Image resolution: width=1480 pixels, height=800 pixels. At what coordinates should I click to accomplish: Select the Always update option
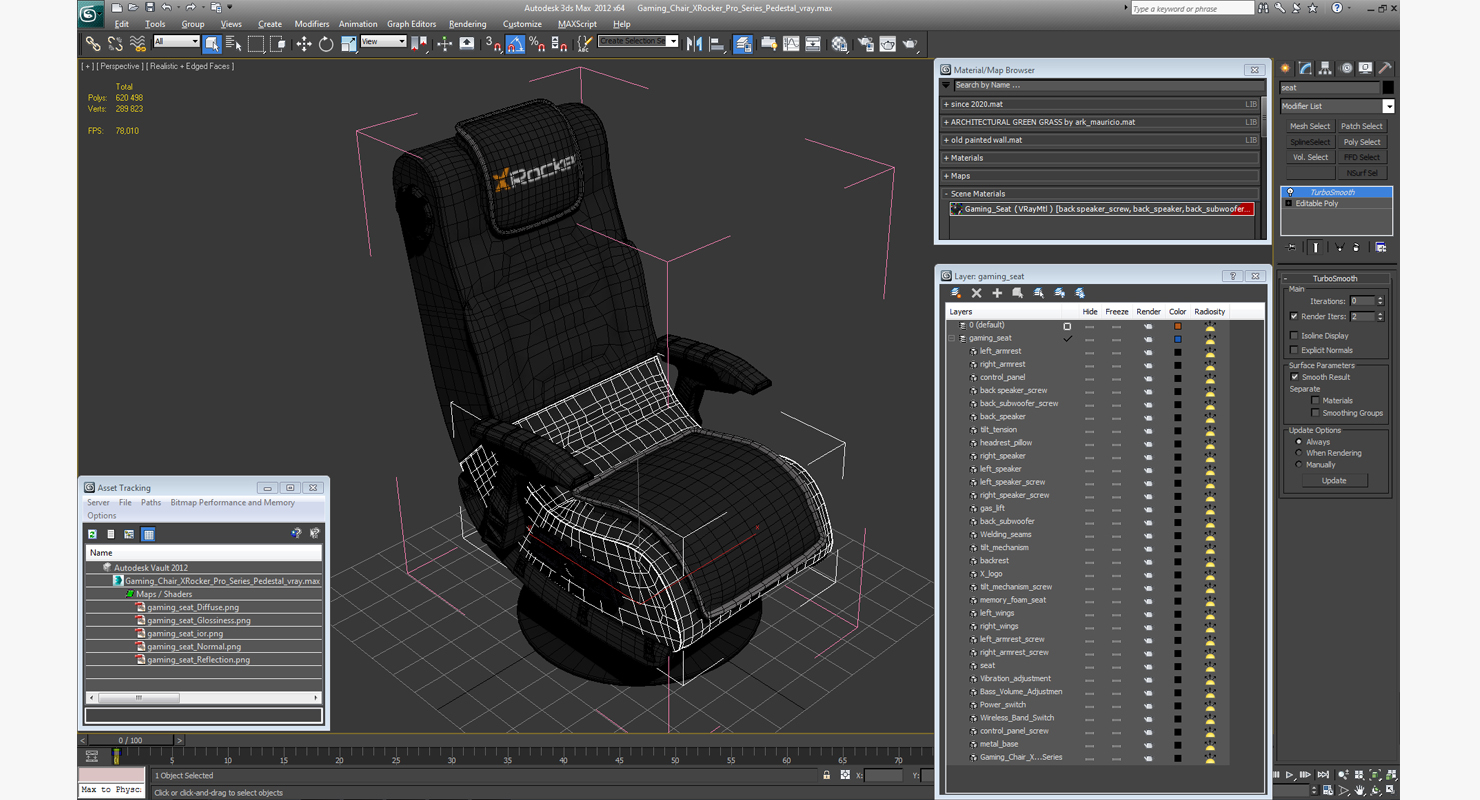[1299, 441]
